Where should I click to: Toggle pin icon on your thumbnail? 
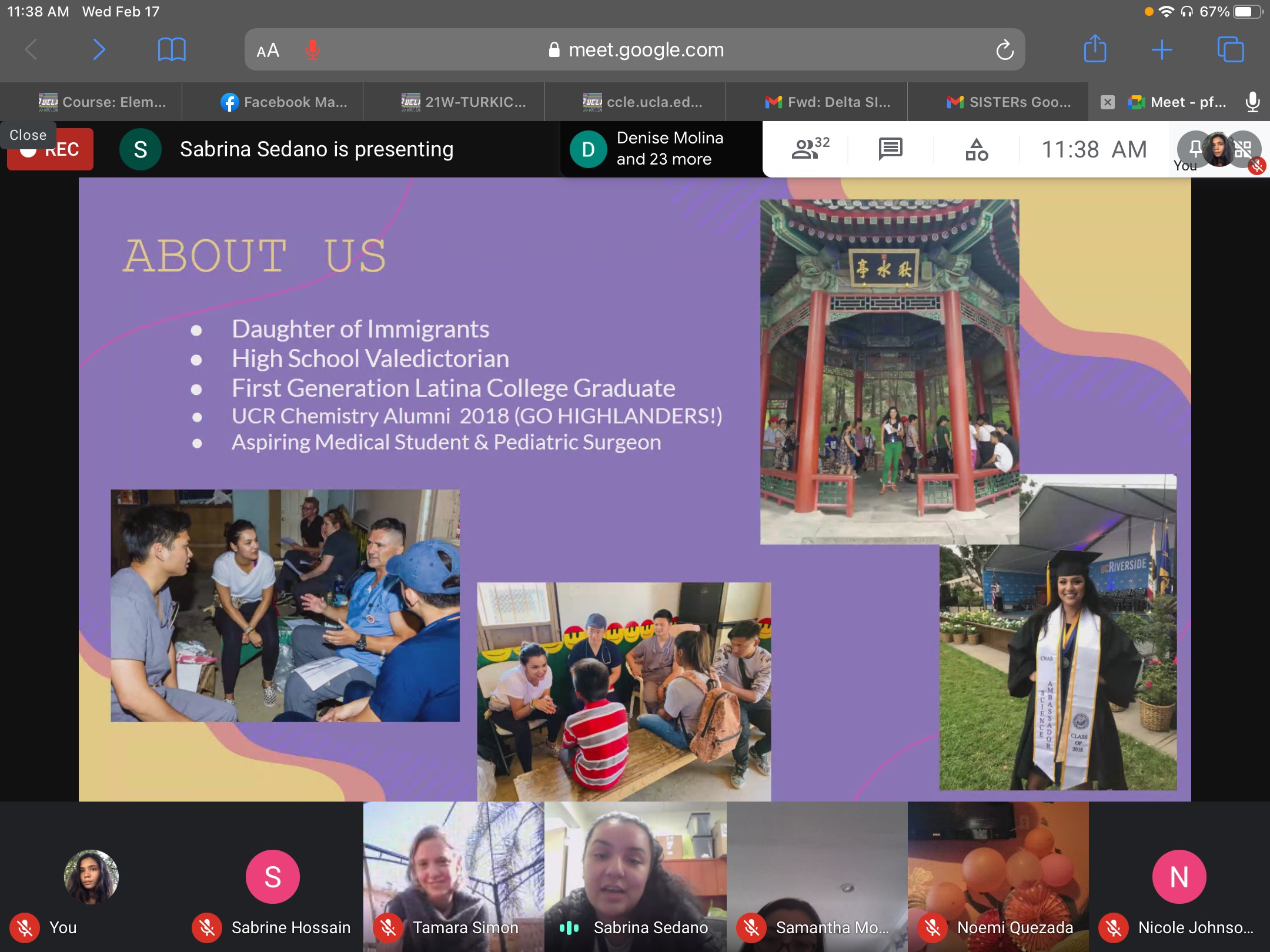click(x=1195, y=148)
